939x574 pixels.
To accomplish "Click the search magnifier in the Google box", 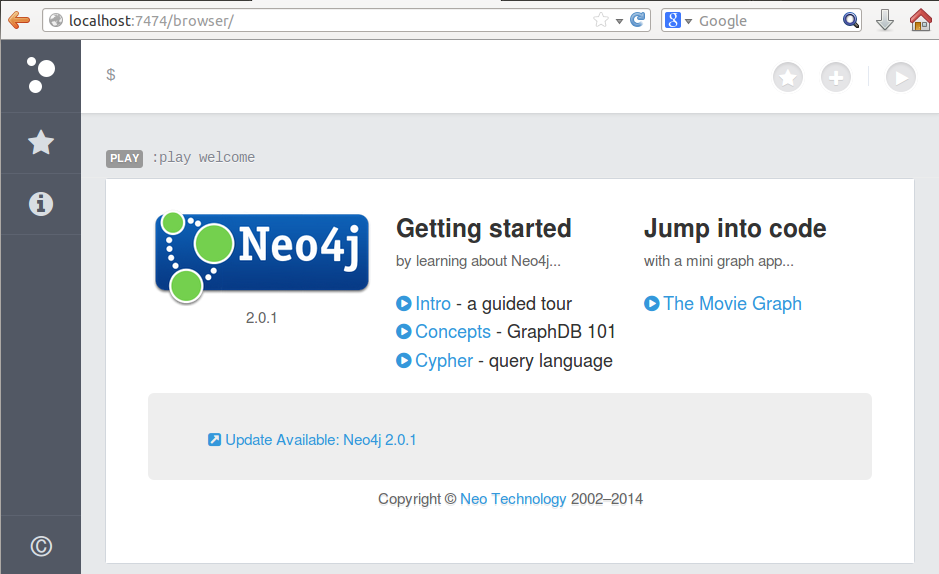I will click(850, 20).
